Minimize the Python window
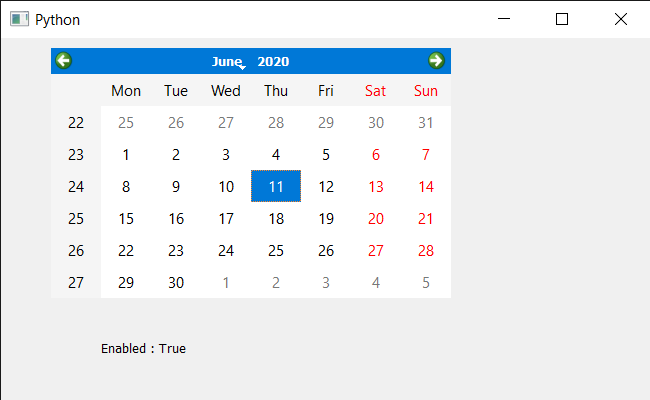This screenshot has height=400, width=650. point(504,19)
